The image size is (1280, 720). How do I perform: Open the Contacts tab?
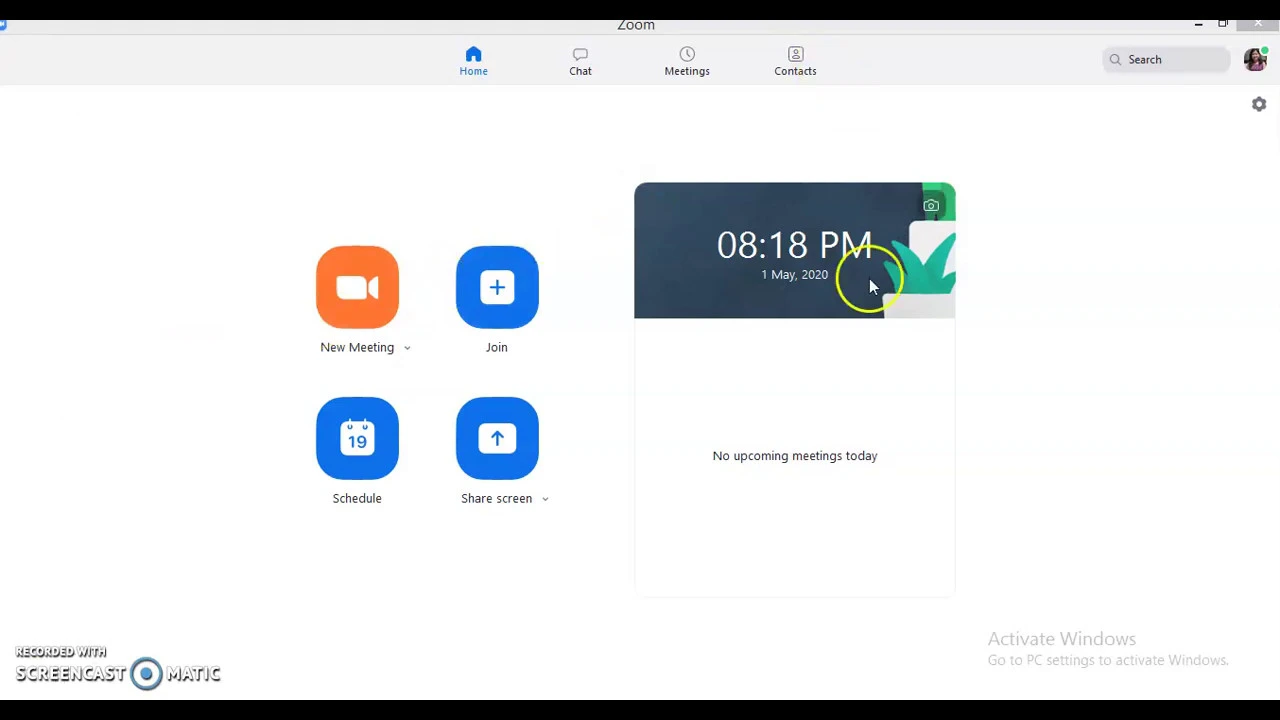(795, 61)
